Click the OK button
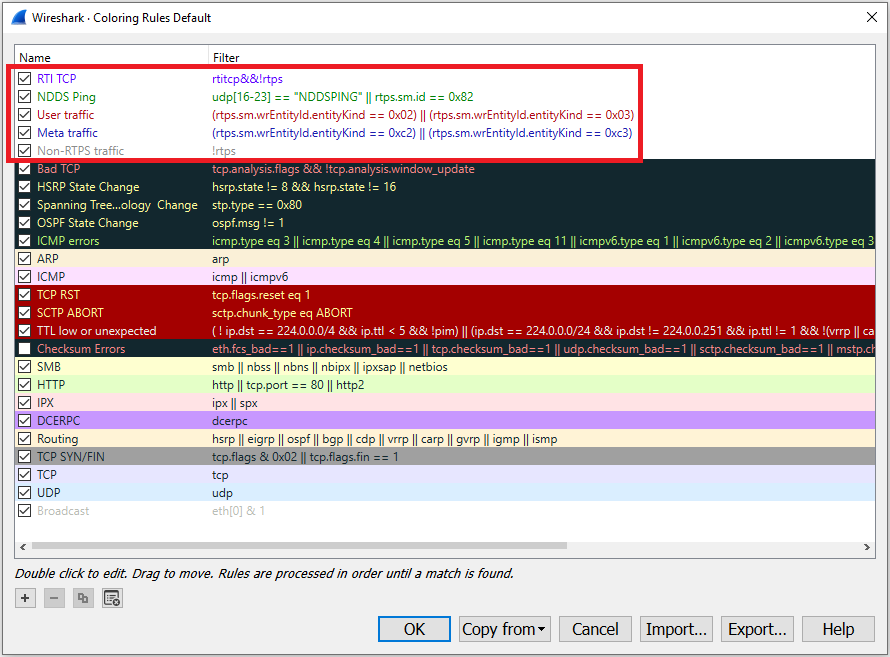The width and height of the screenshot is (890, 657). coord(414,629)
